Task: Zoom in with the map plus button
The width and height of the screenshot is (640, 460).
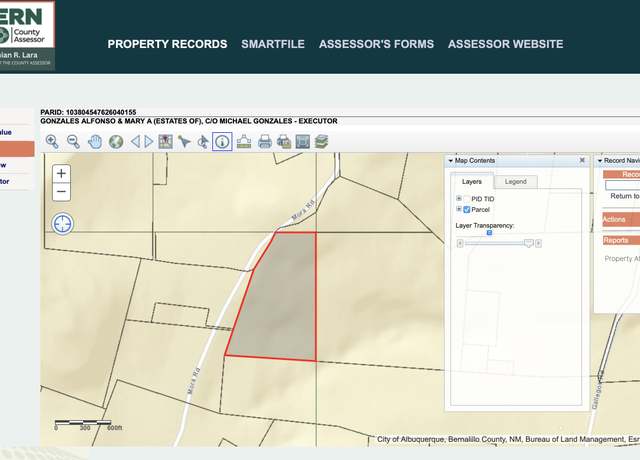Action: 61,173
